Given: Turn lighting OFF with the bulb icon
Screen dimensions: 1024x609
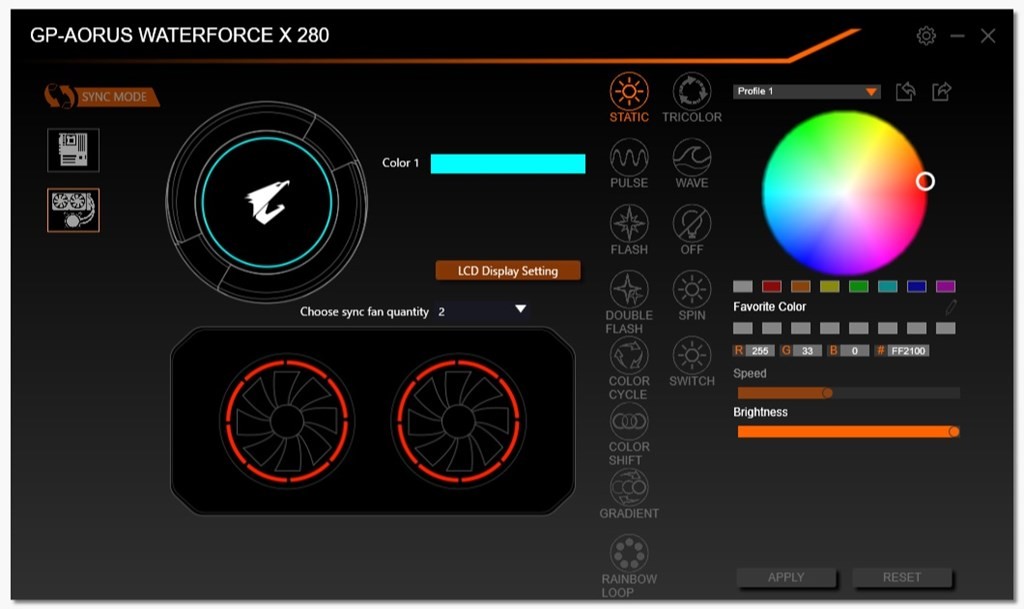Looking at the screenshot, I should pyautogui.click(x=692, y=224).
